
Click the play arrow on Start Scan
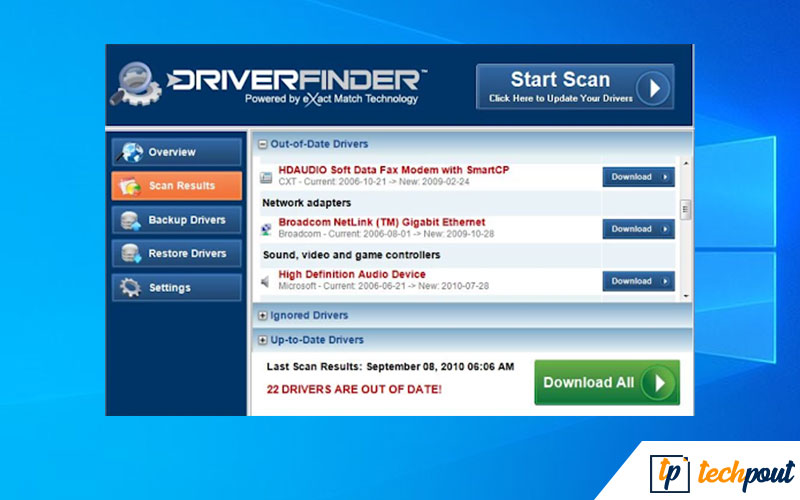point(653,88)
